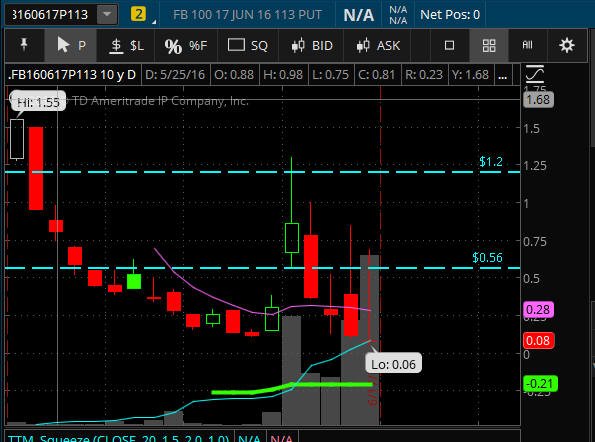Open chart settings gear icon
595x442 pixels.
(x=567, y=46)
